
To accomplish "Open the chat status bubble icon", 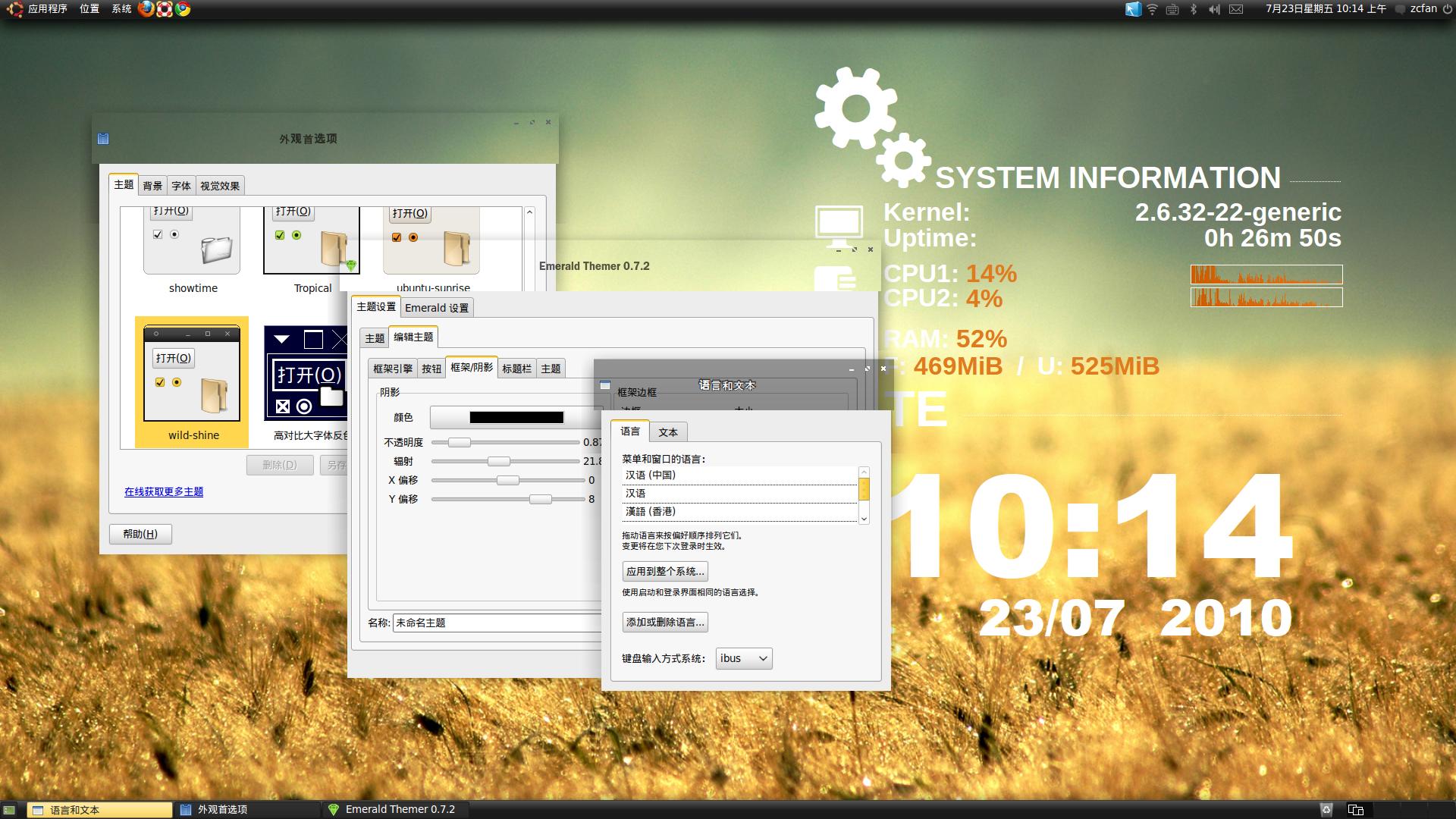I will (x=1401, y=9).
